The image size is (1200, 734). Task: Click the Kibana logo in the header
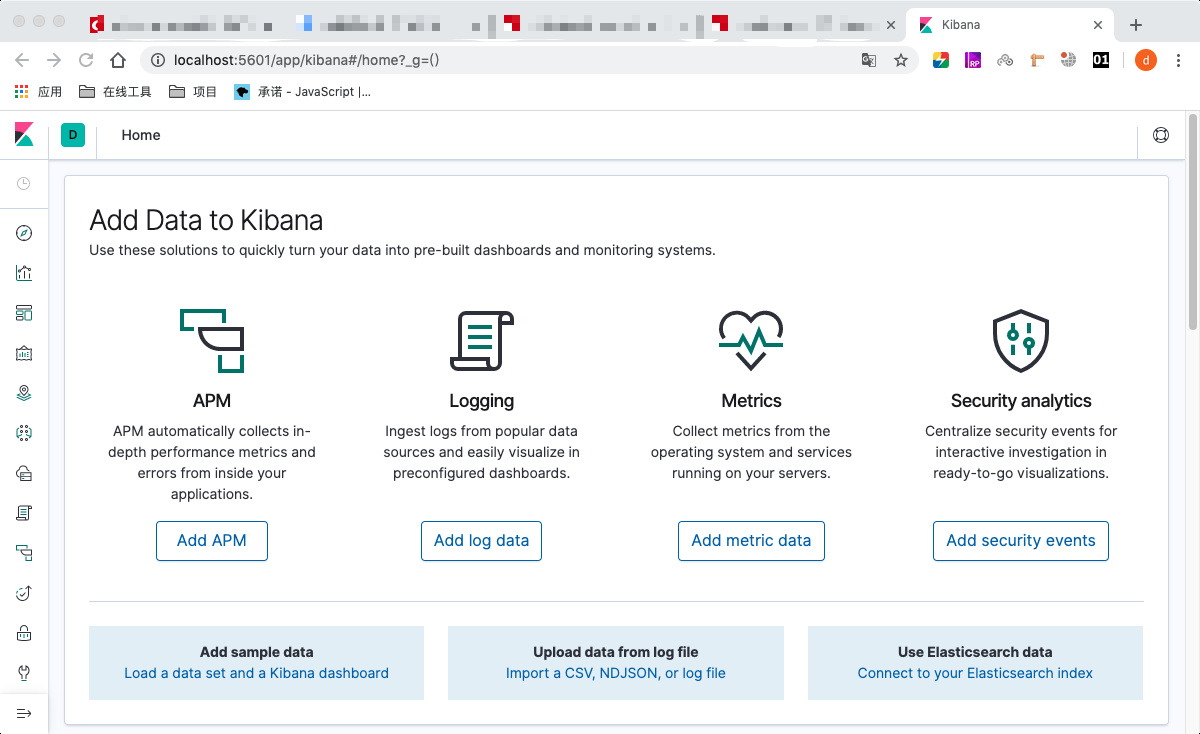coord(24,135)
